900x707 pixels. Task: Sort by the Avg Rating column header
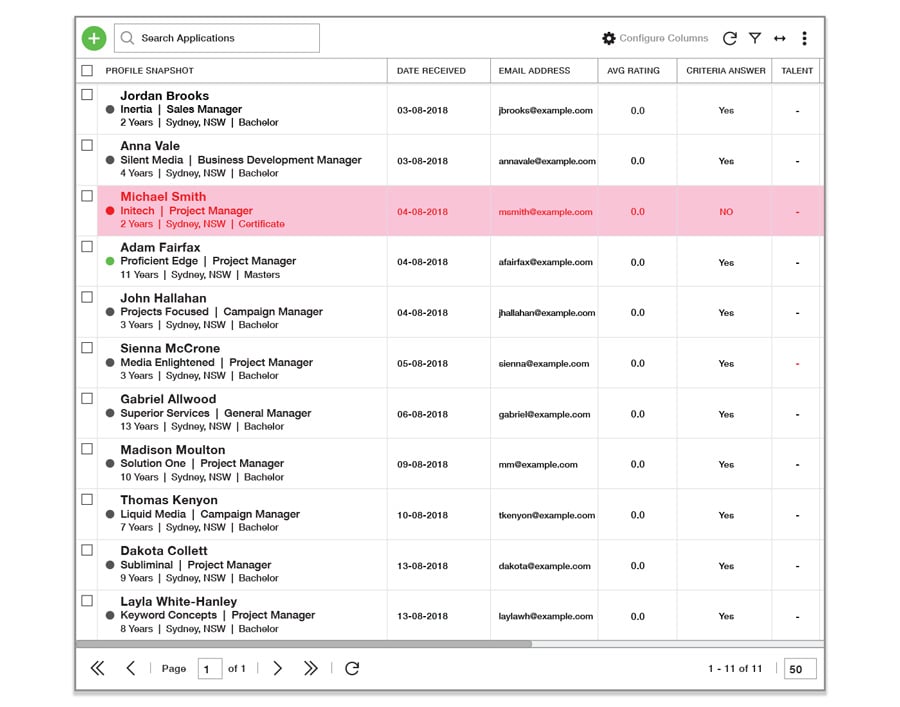point(633,71)
